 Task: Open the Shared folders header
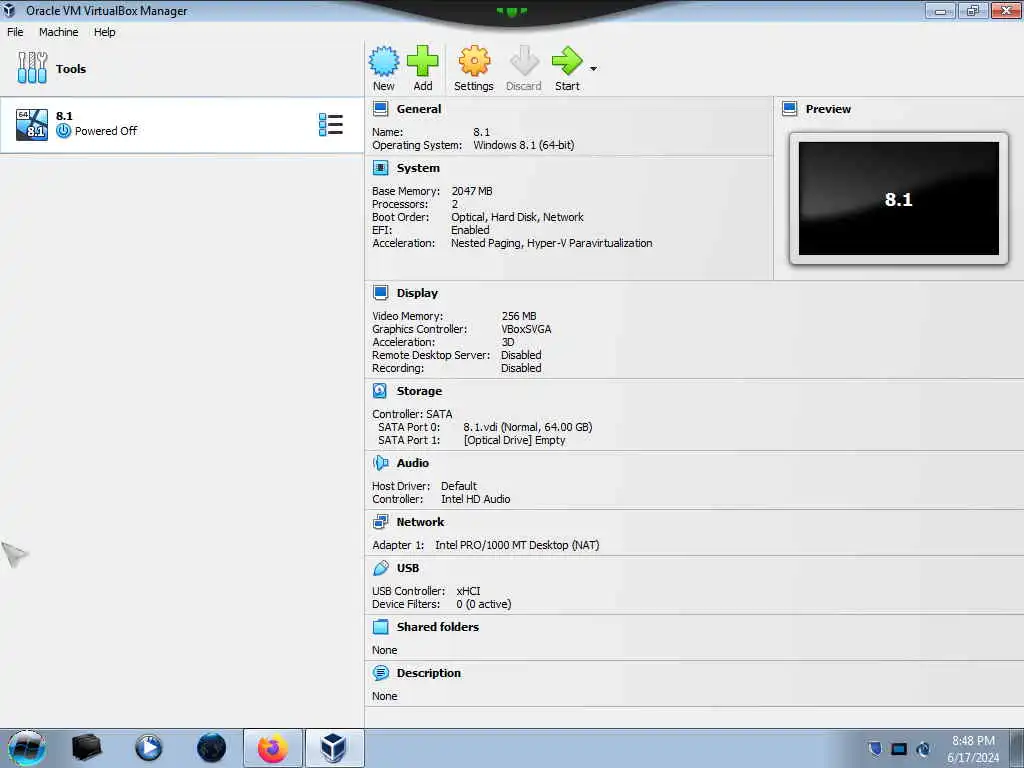coord(438,627)
